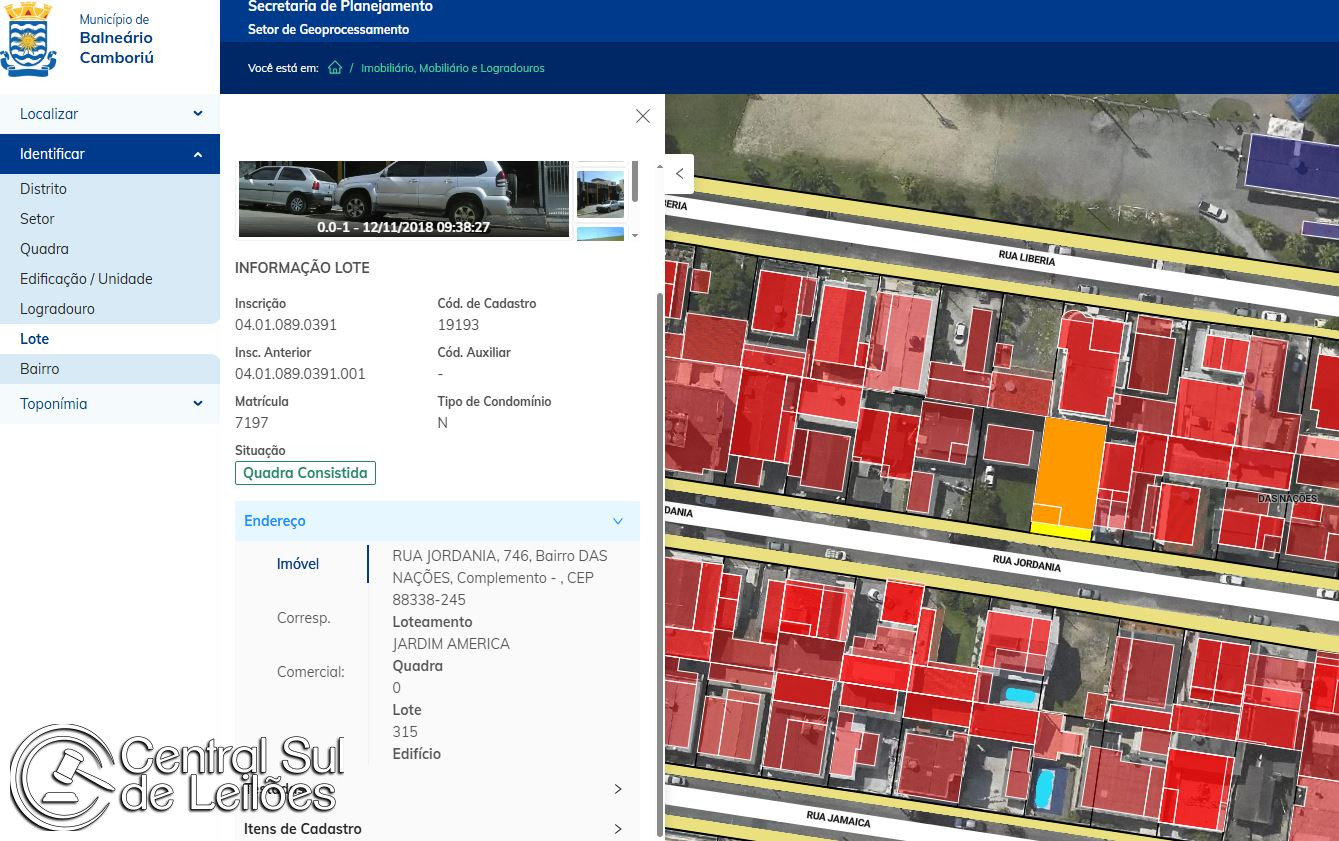Select Logradouro in Identificar list
The image size is (1339, 841).
point(57,309)
